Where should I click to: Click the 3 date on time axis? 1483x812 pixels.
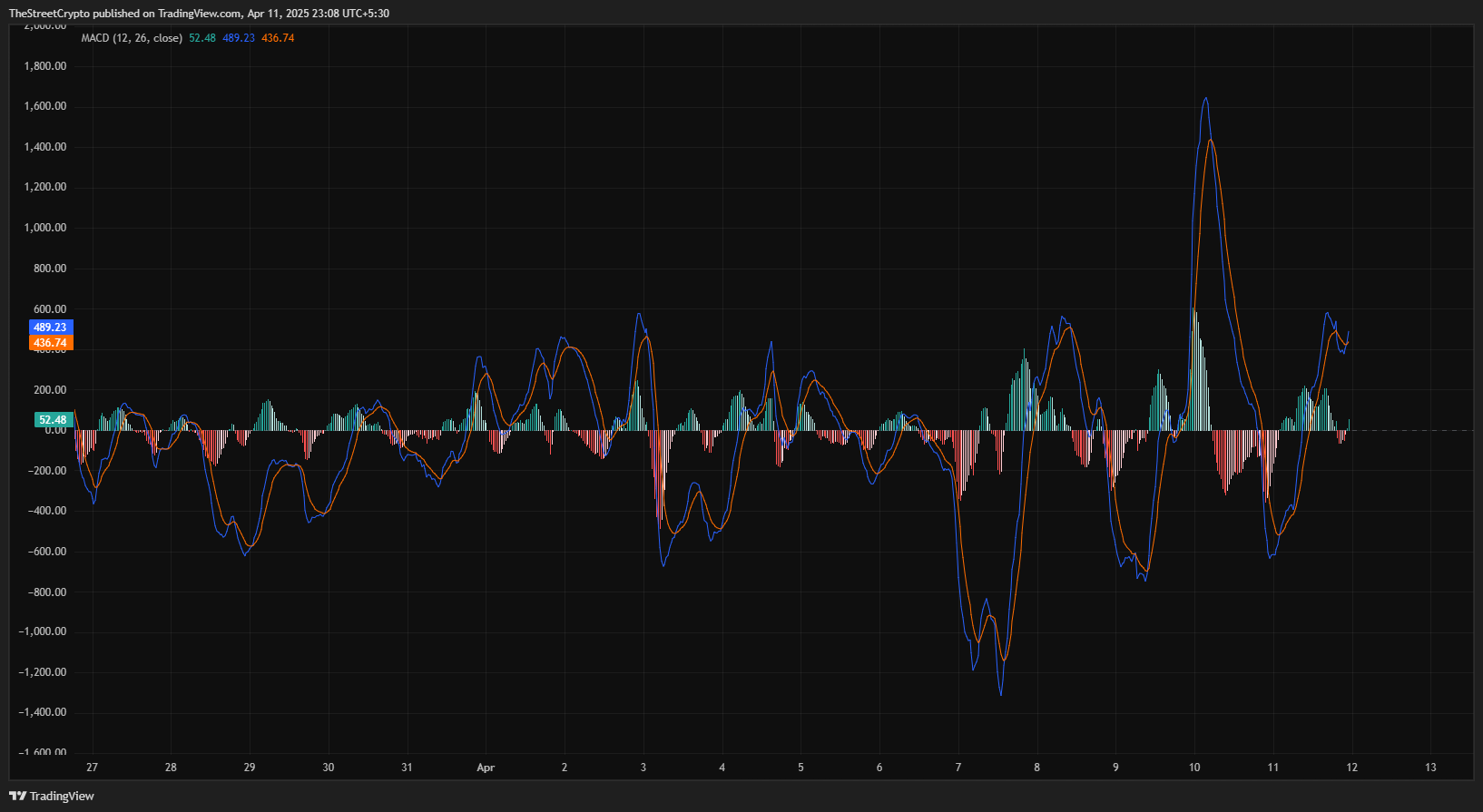(x=643, y=768)
